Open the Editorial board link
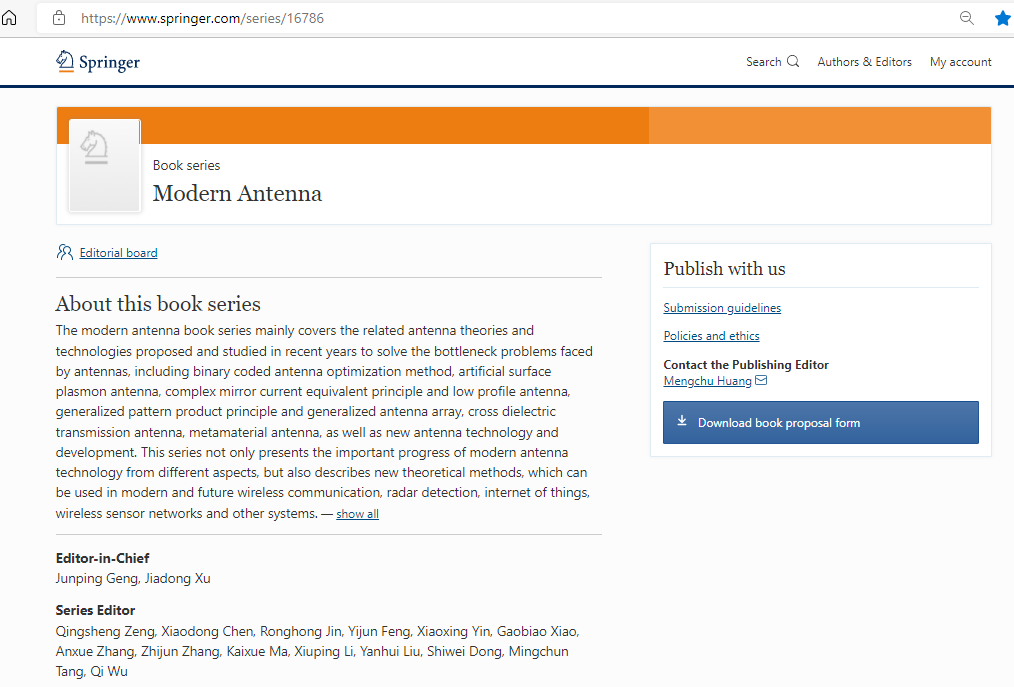Screen dimensions: 1014x687 tap(118, 253)
